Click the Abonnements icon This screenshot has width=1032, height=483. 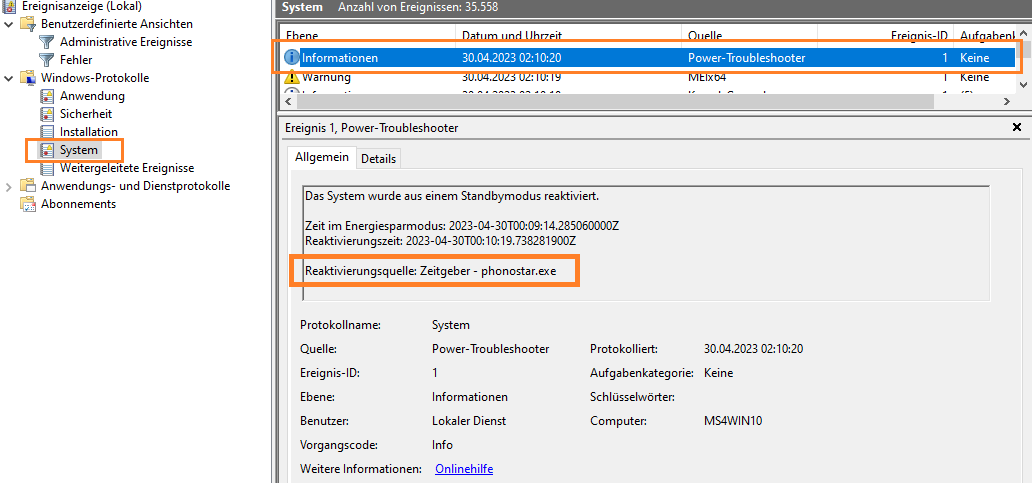pyautogui.click(x=28, y=204)
